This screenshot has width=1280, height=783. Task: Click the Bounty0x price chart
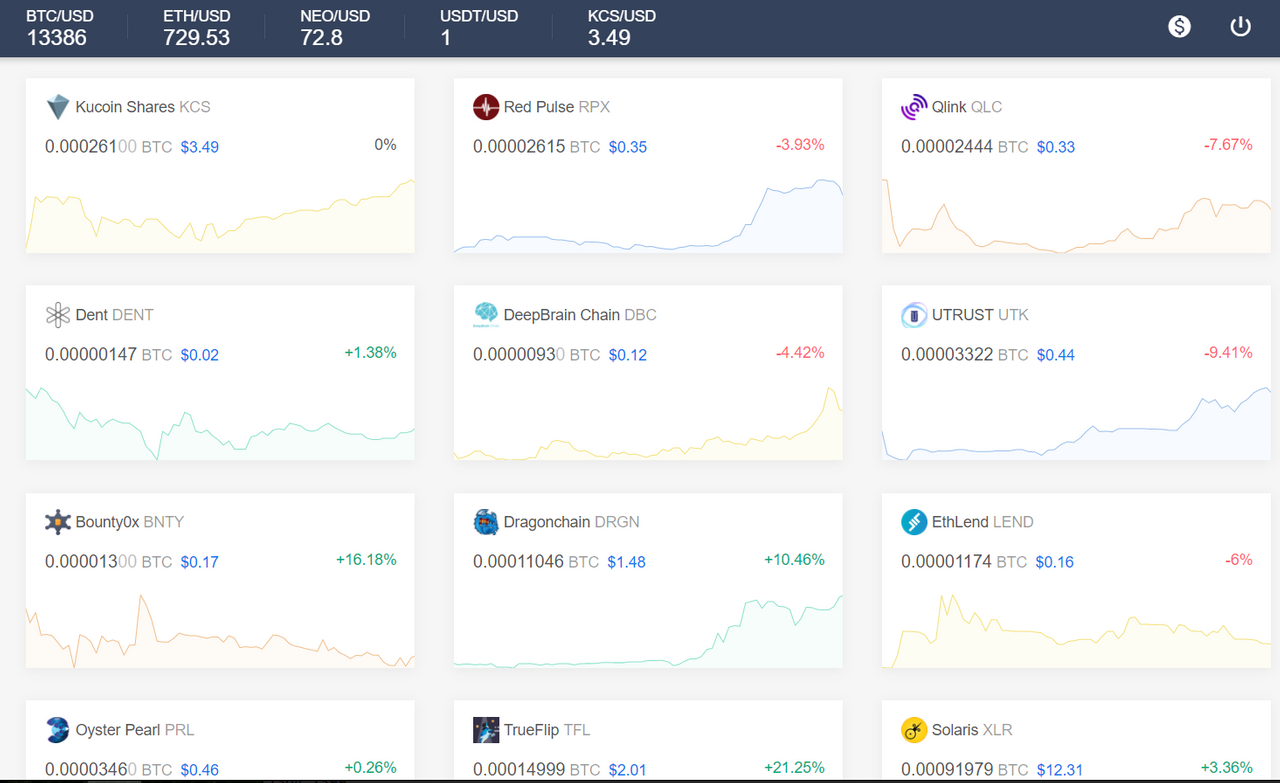tap(220, 630)
